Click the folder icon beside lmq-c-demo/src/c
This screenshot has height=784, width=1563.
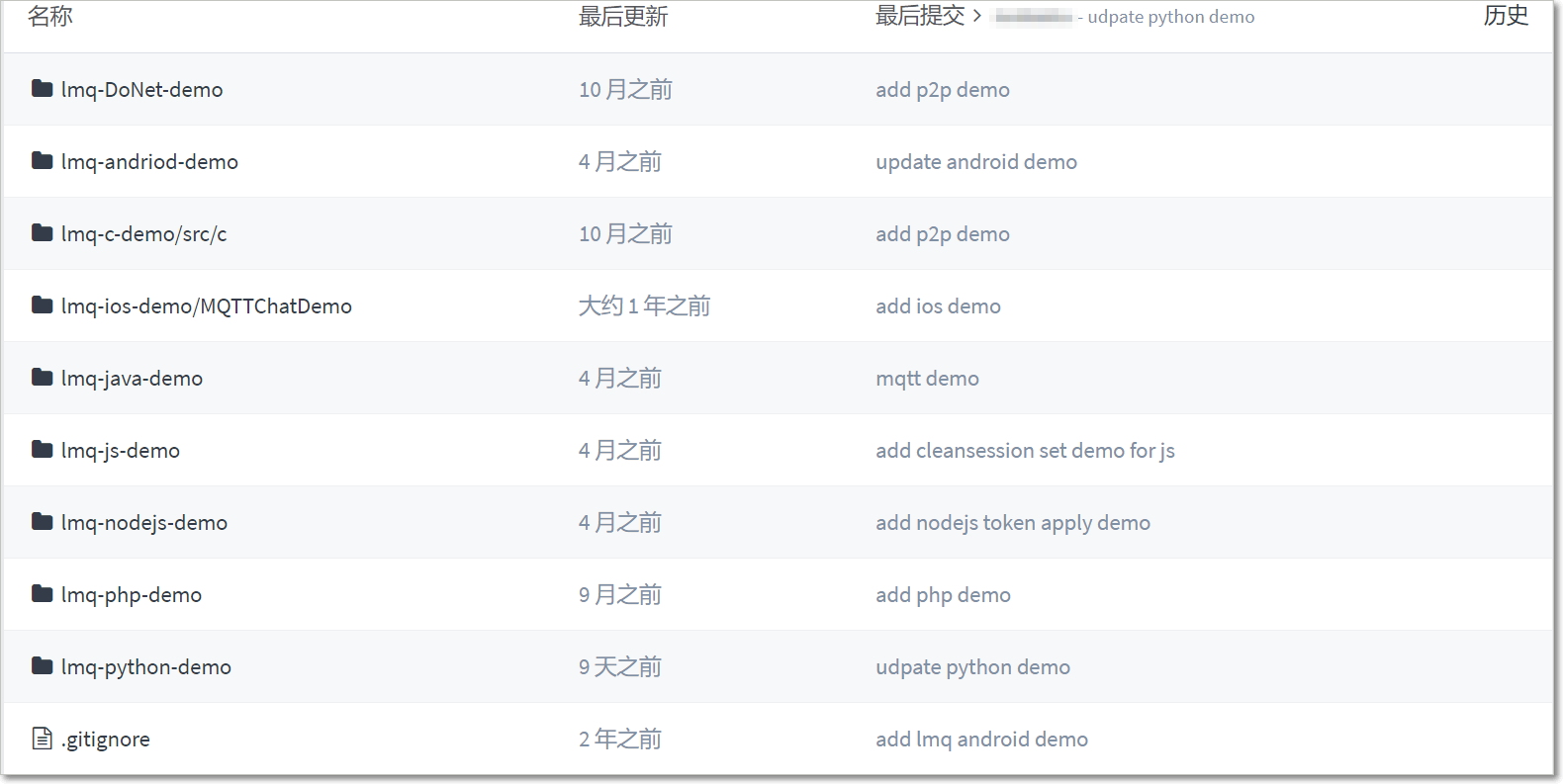(42, 233)
